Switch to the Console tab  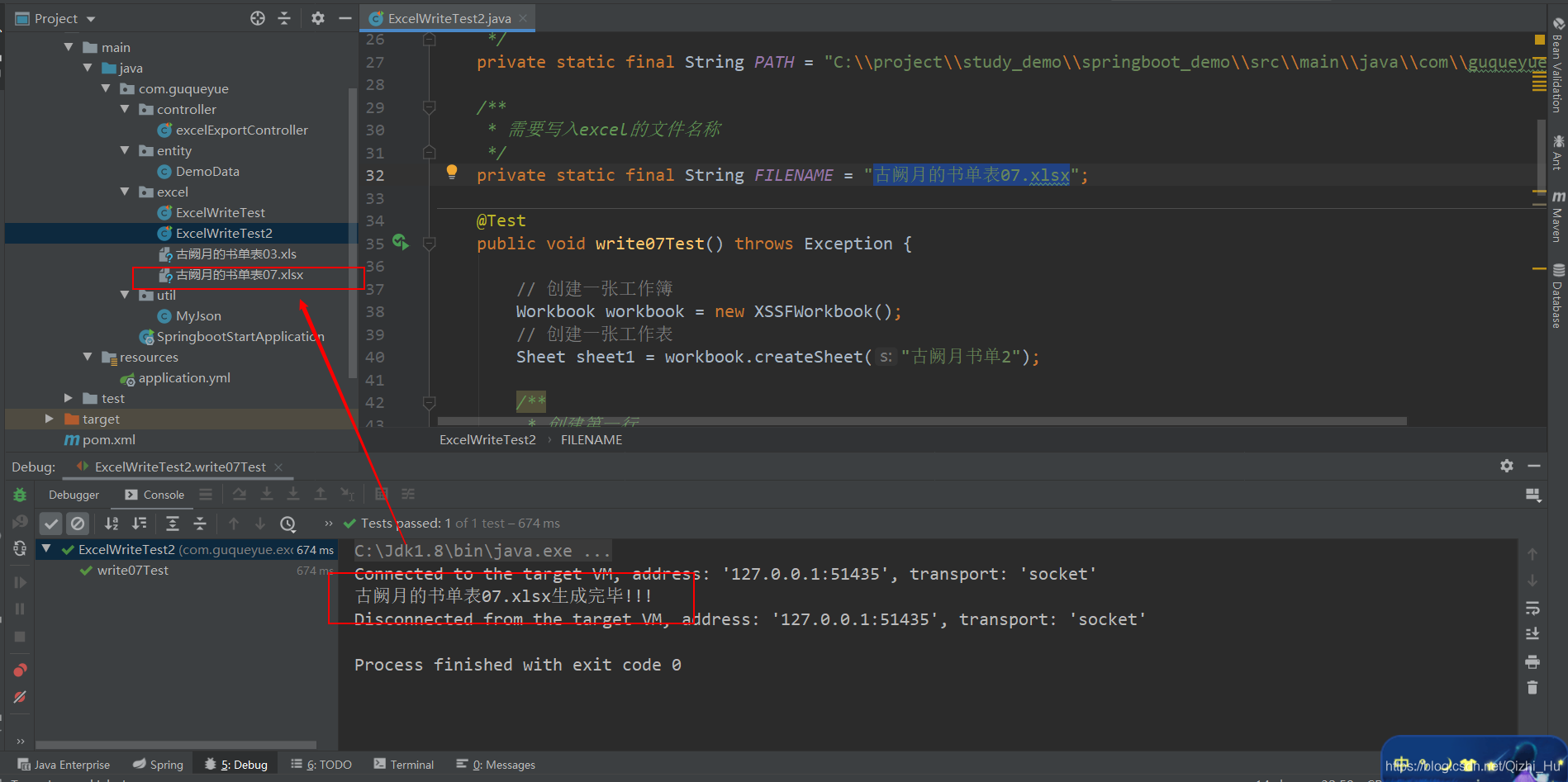pyautogui.click(x=154, y=495)
